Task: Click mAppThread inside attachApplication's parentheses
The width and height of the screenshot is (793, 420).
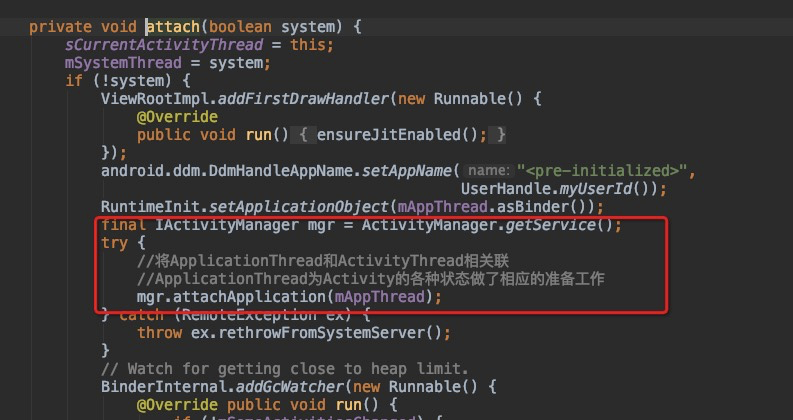Action: pos(379,297)
